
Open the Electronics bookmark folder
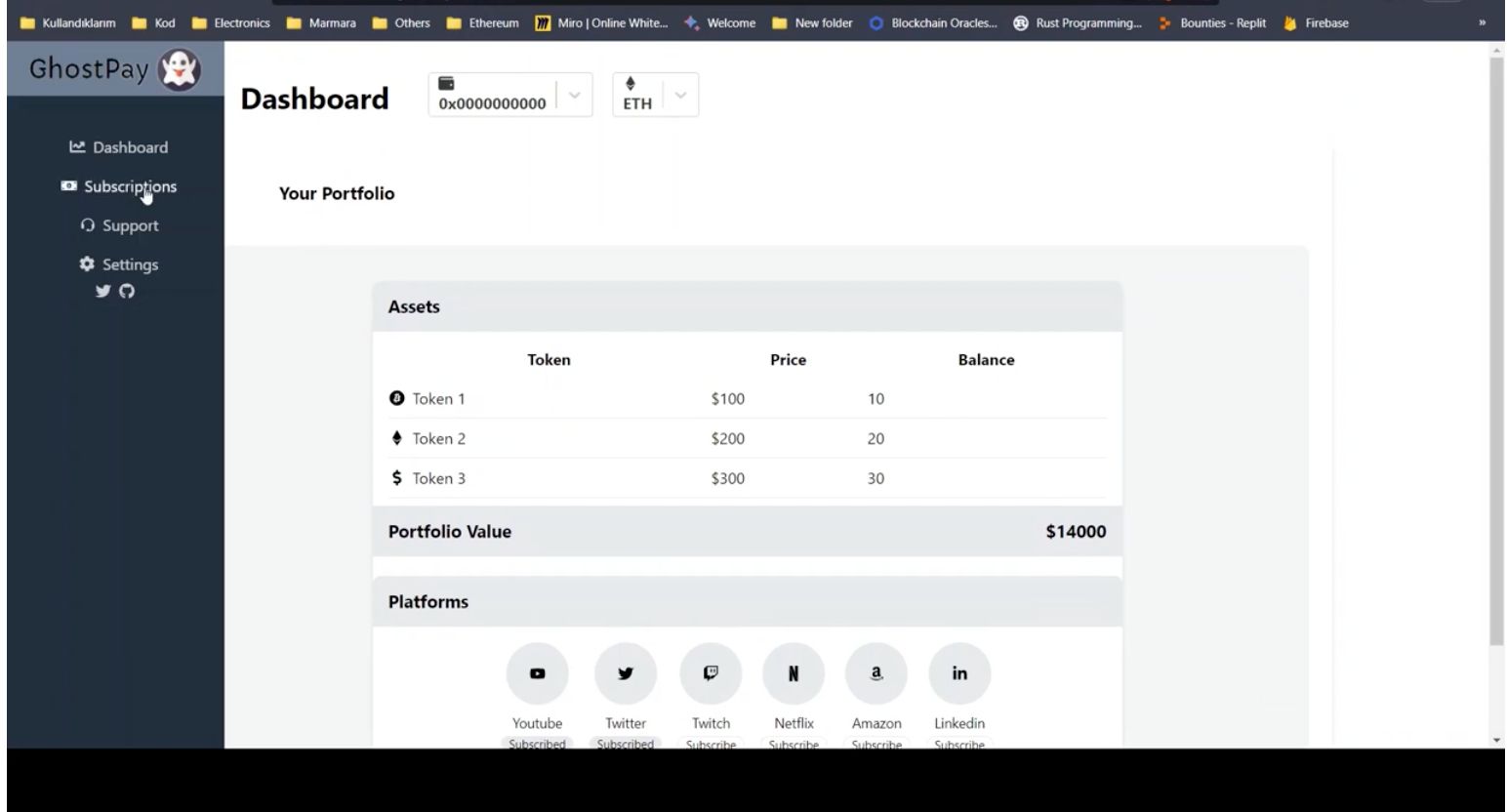point(230,23)
